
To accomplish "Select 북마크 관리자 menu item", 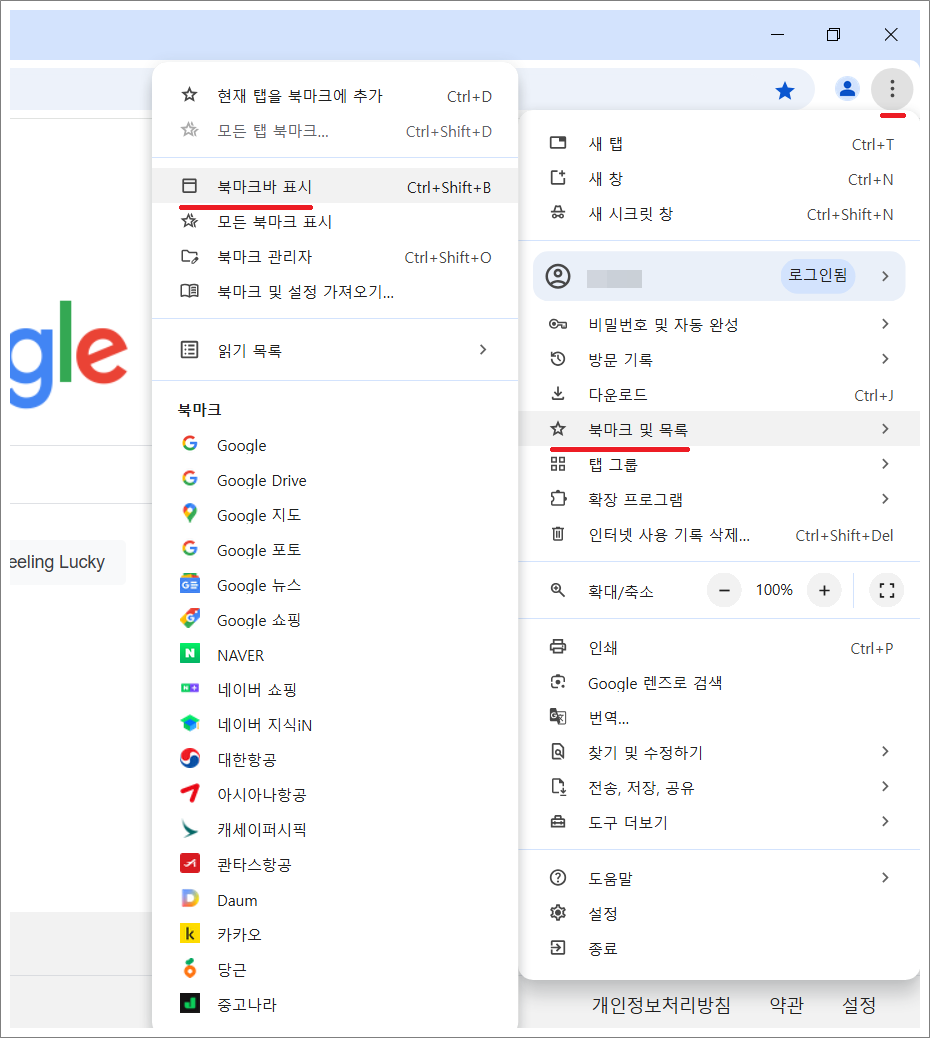I will click(264, 258).
